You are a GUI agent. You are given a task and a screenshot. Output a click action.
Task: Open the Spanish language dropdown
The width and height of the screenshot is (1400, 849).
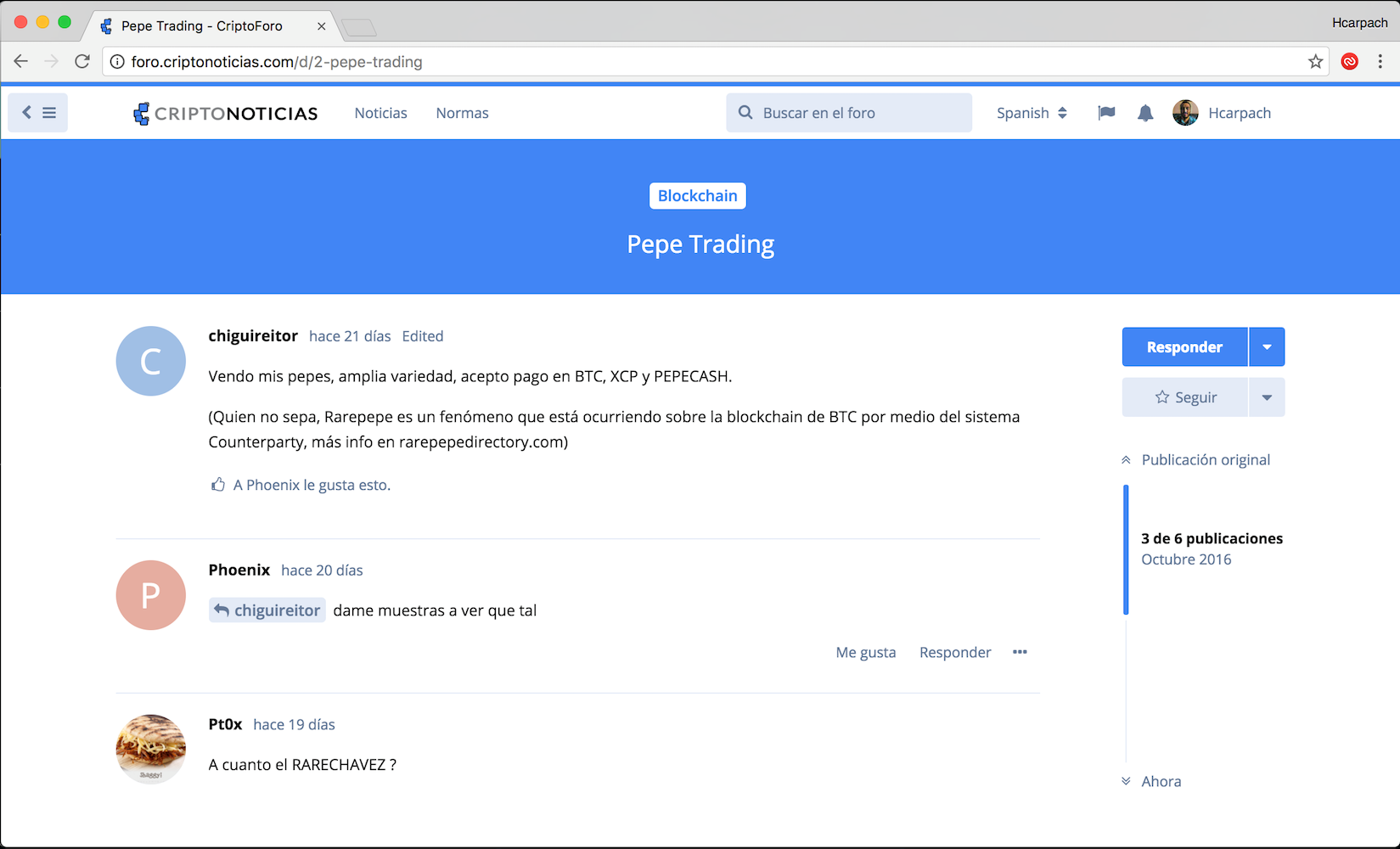[x=1032, y=113]
